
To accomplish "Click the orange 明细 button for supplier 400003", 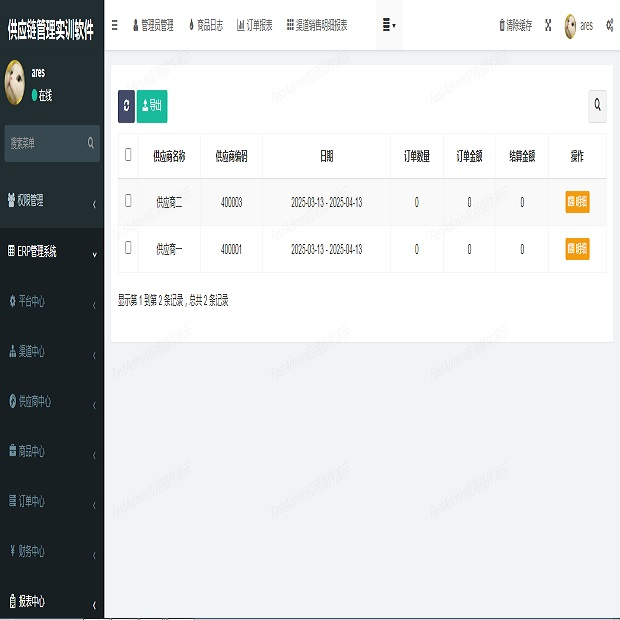I will (x=577, y=201).
